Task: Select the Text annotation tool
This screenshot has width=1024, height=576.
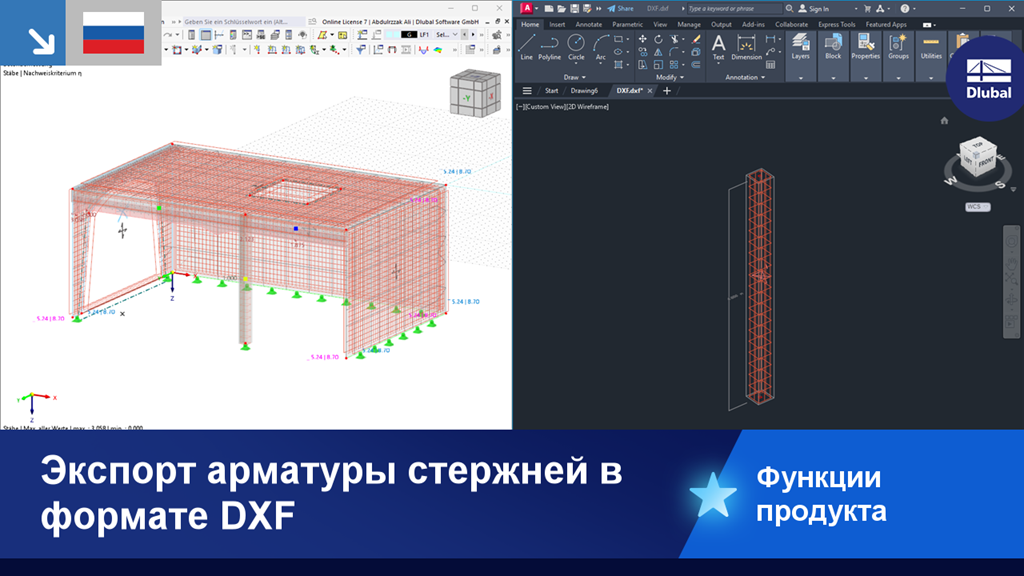Action: tap(718, 47)
